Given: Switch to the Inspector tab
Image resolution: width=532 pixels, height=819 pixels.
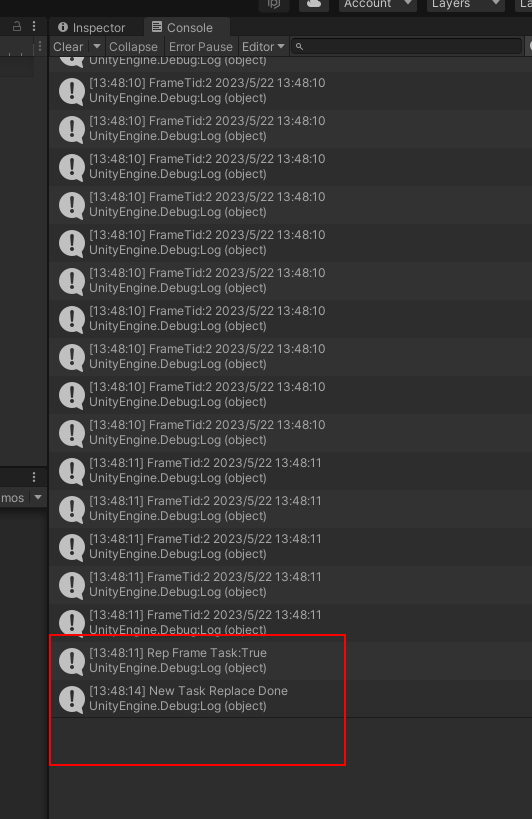Looking at the screenshot, I should (x=92, y=27).
